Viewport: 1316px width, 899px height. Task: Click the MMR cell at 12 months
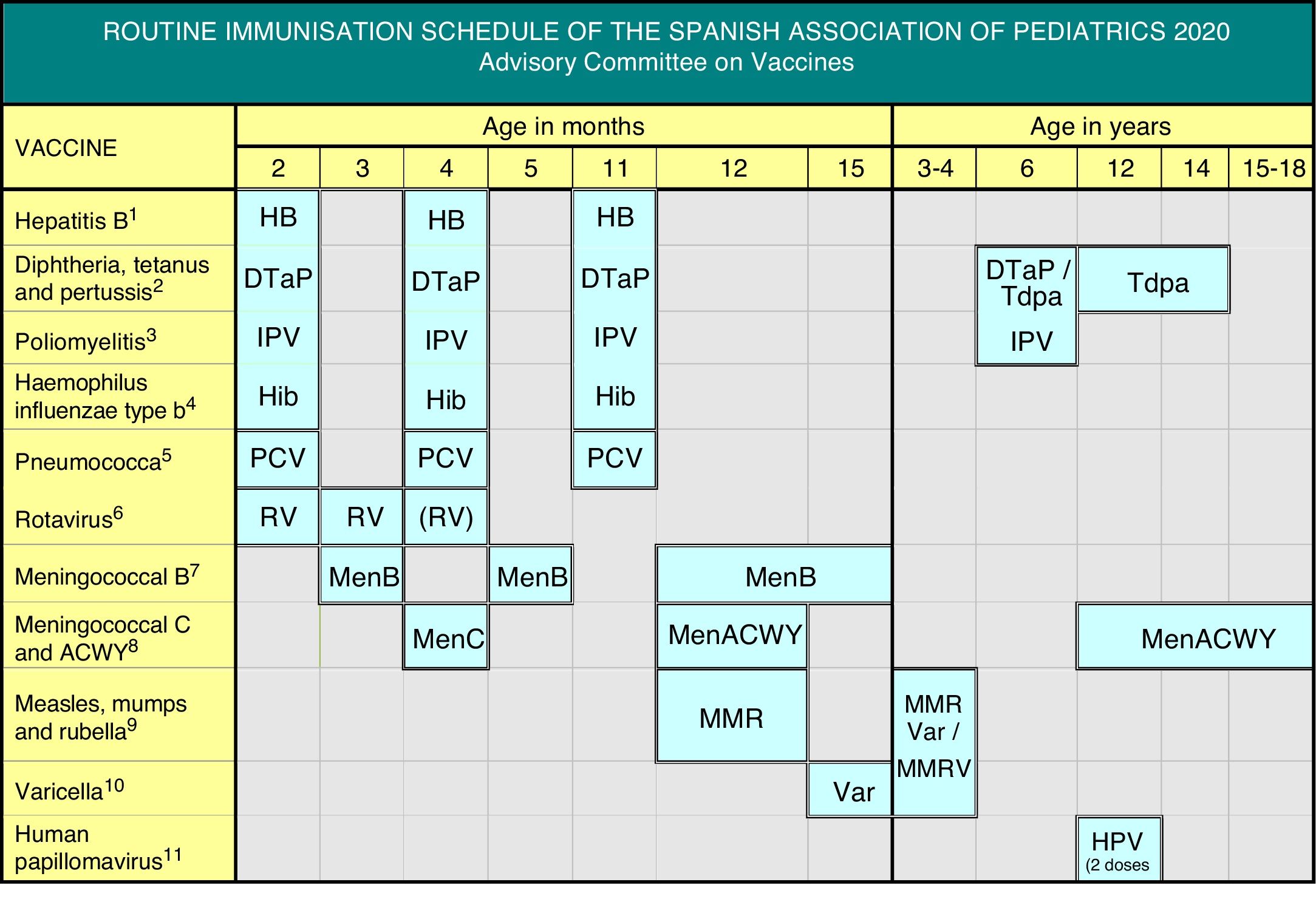[x=732, y=716]
